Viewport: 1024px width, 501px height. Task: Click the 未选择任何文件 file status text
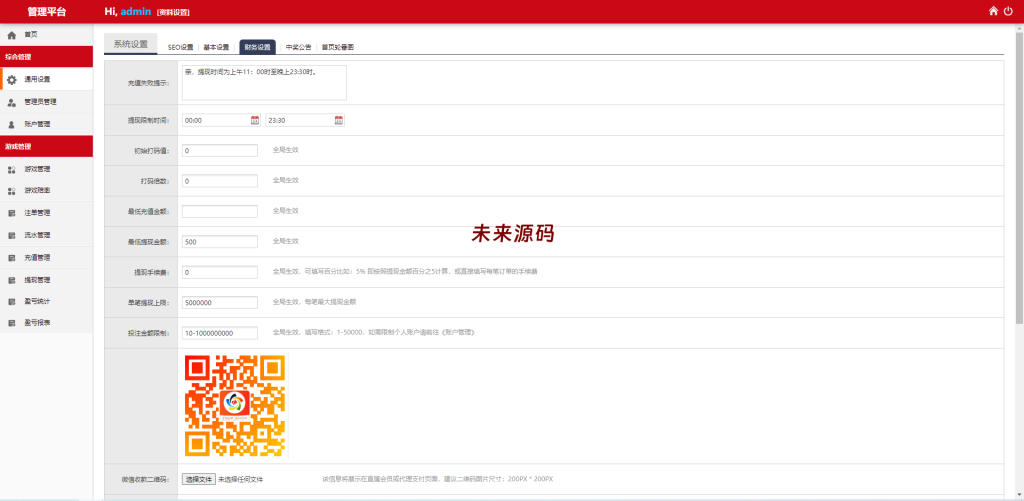[x=240, y=479]
